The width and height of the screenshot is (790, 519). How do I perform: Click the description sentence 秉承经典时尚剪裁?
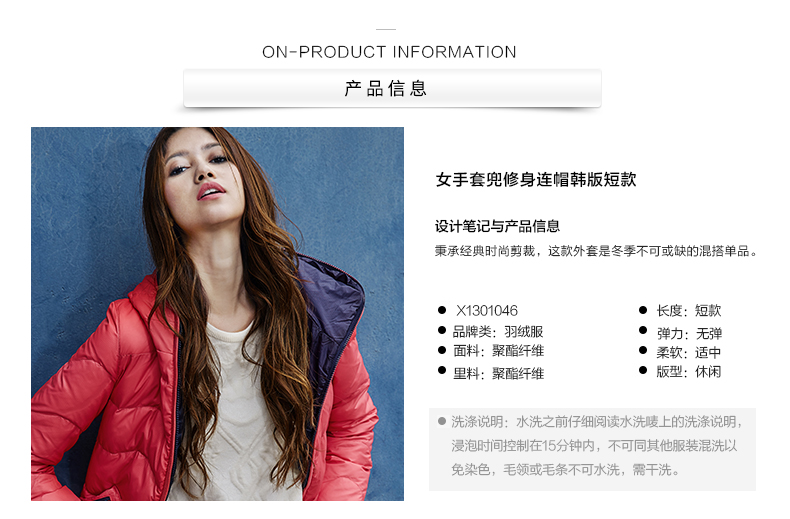click(x=596, y=251)
